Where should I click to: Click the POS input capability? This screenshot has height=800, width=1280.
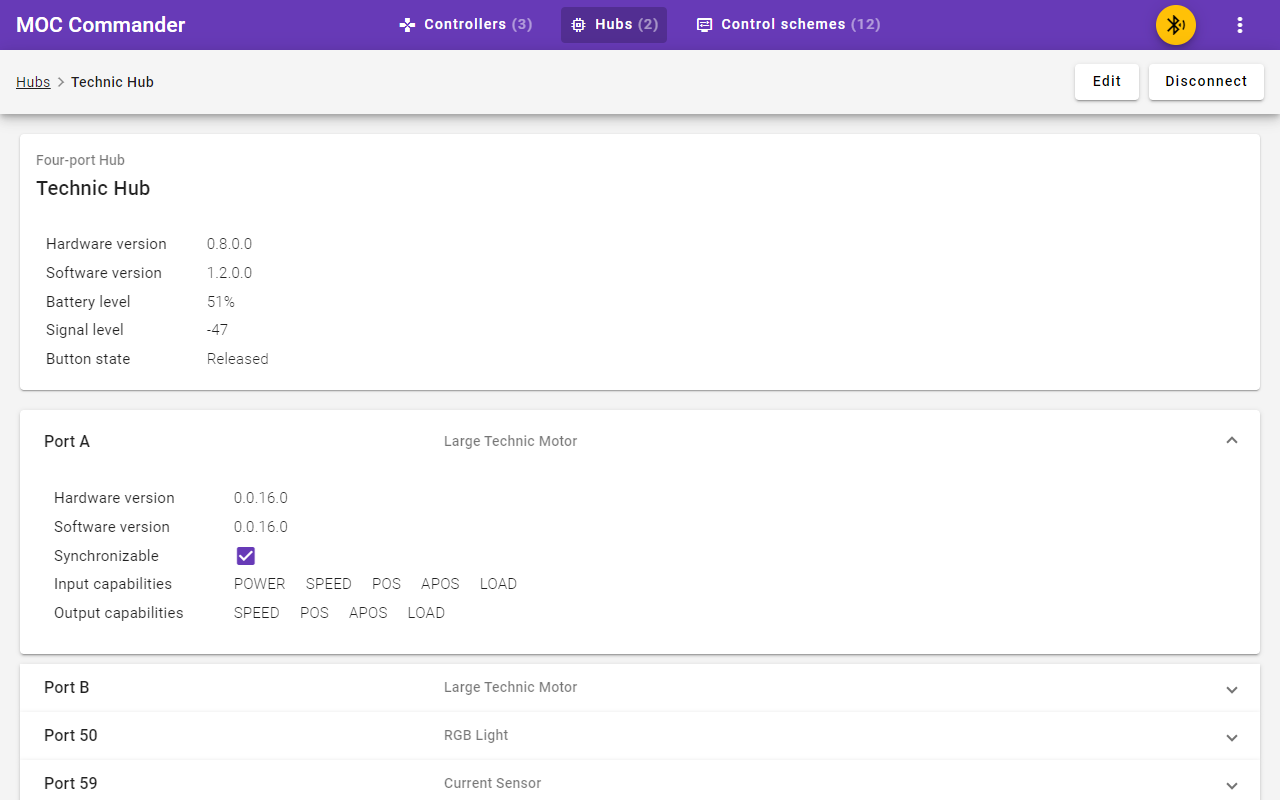pos(386,584)
